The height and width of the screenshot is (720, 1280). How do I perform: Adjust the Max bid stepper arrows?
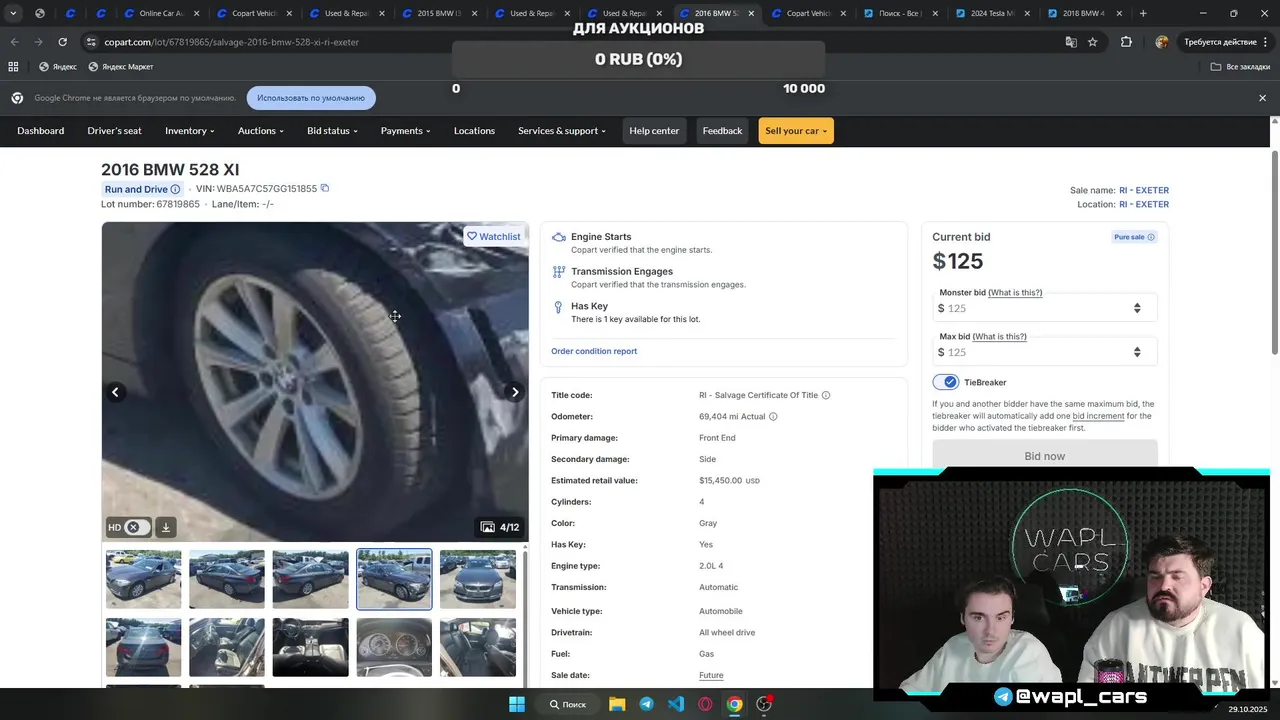1137,352
